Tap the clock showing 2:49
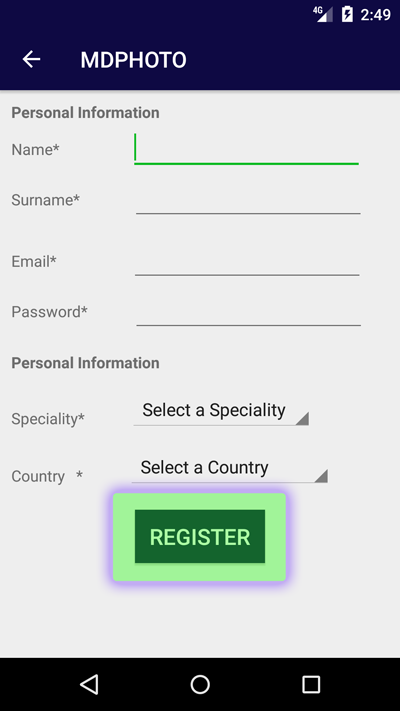Screen dimensions: 400x711 (376, 15)
